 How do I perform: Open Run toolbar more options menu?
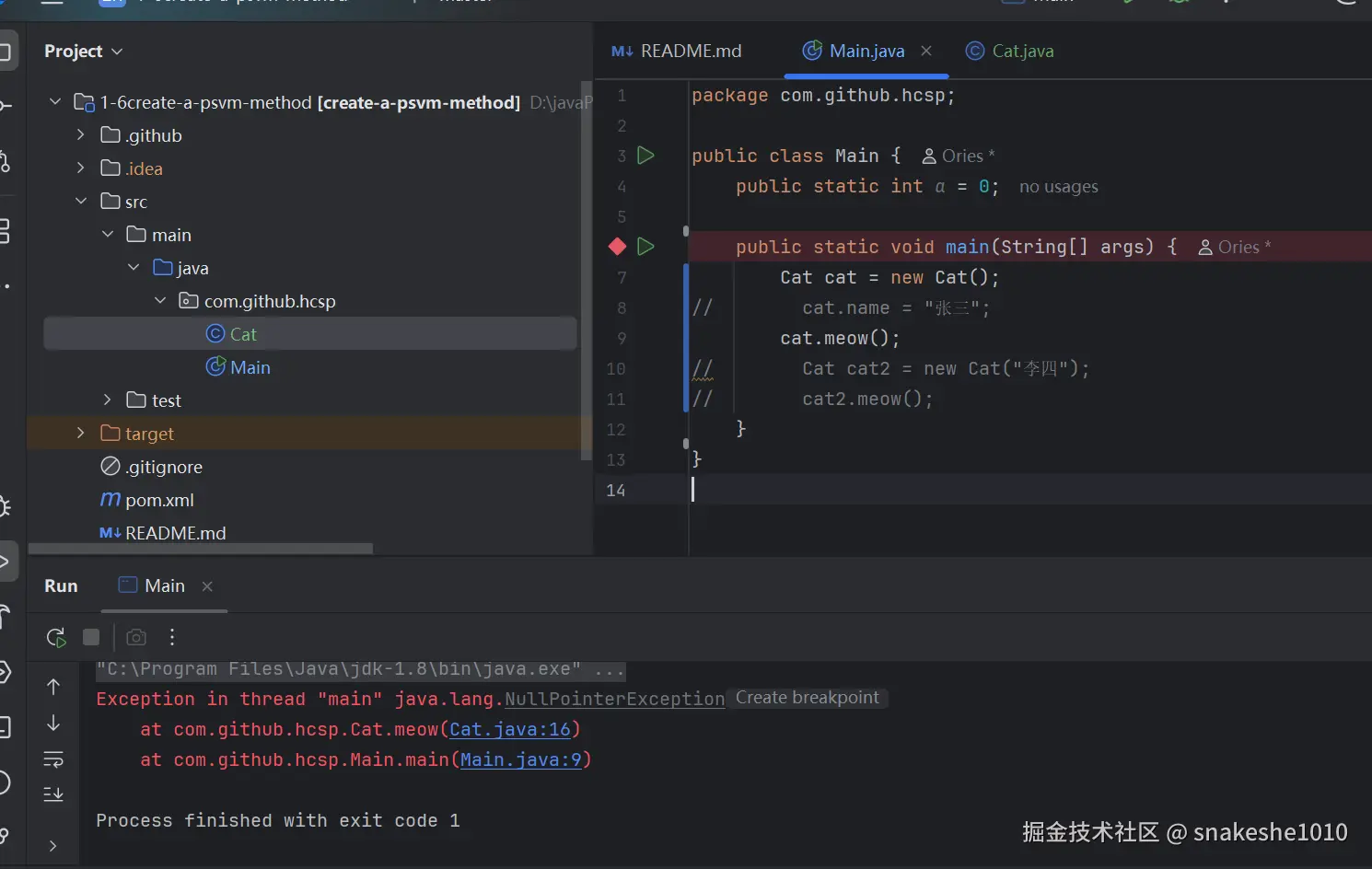tap(172, 637)
